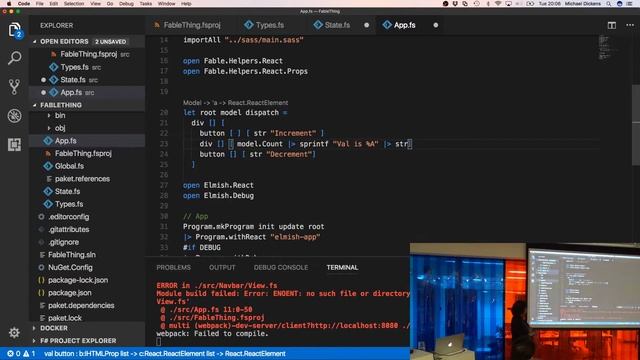Open Spotlight search in the macOS menu bar
Screen dimensions: 640x360
(608, 4)
